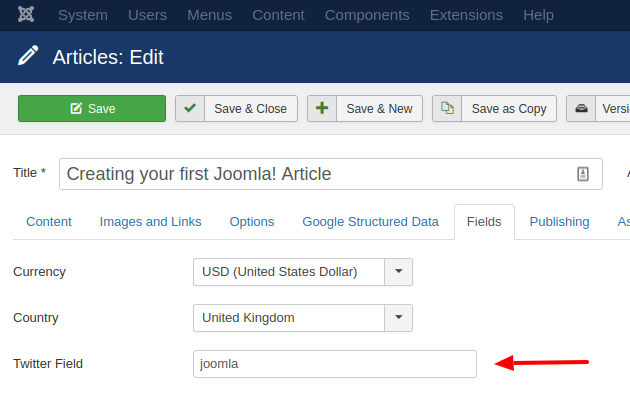Click the icon inside the Title field
Screen dimensions: 630x394
[x=583, y=174]
